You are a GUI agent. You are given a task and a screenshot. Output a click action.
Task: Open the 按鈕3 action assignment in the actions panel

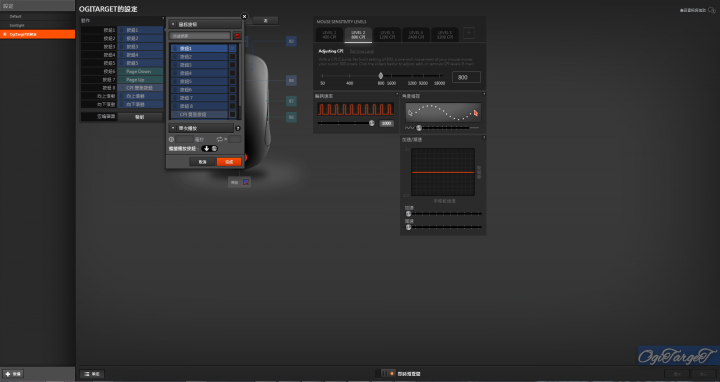[140, 46]
